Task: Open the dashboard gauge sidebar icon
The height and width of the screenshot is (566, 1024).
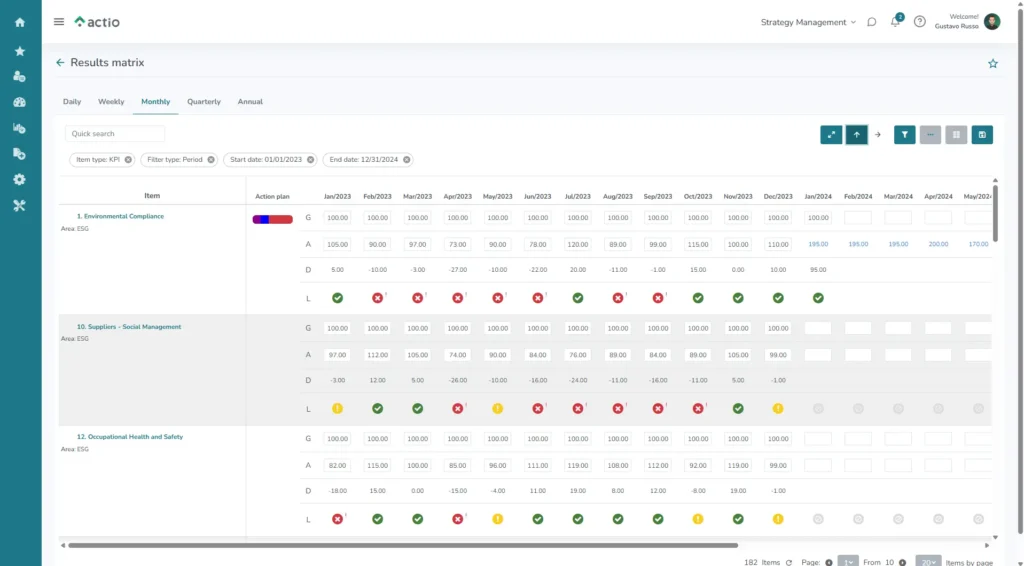Action: (20, 102)
